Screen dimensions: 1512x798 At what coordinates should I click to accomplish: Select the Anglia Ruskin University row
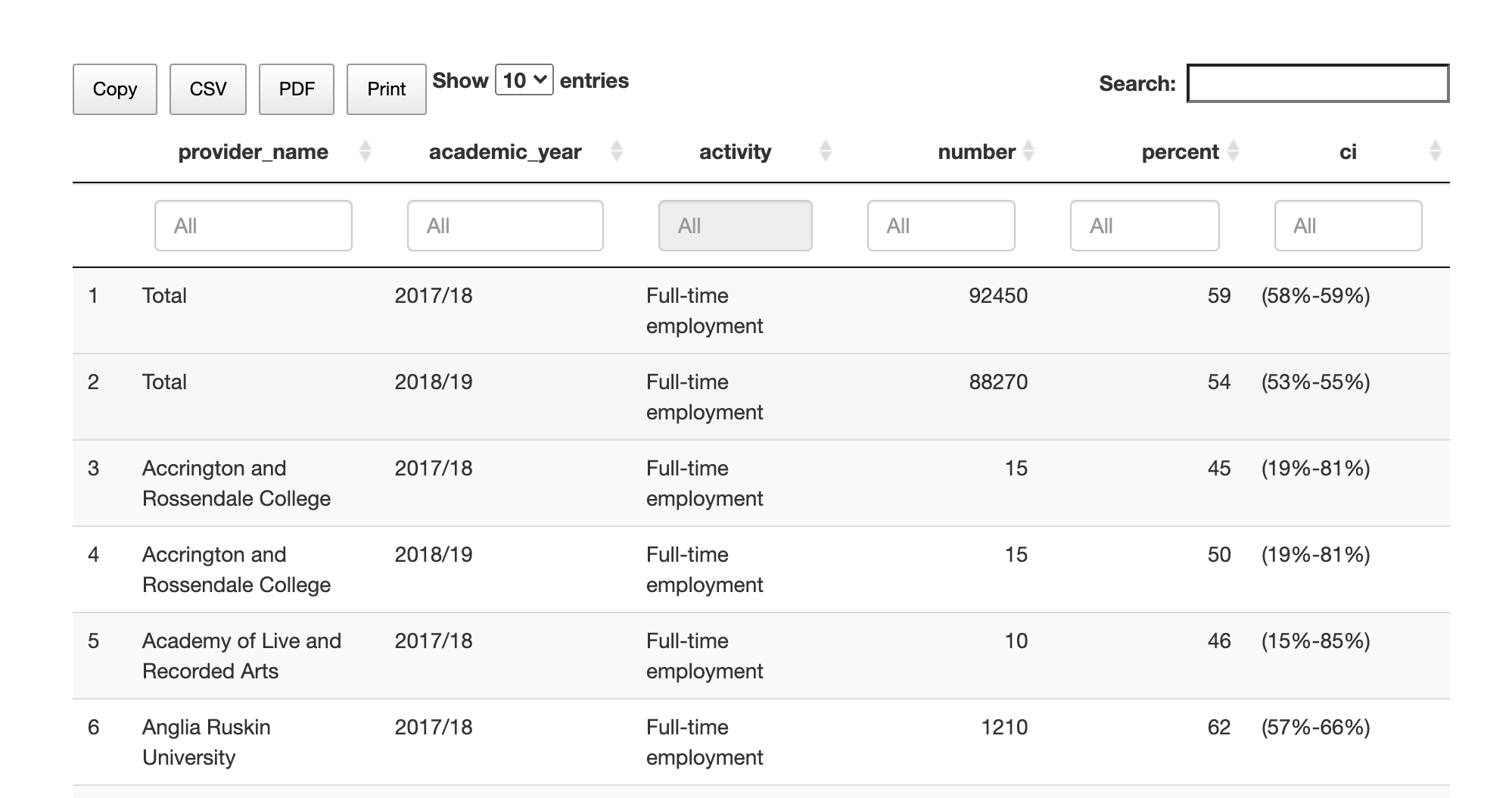(530, 742)
